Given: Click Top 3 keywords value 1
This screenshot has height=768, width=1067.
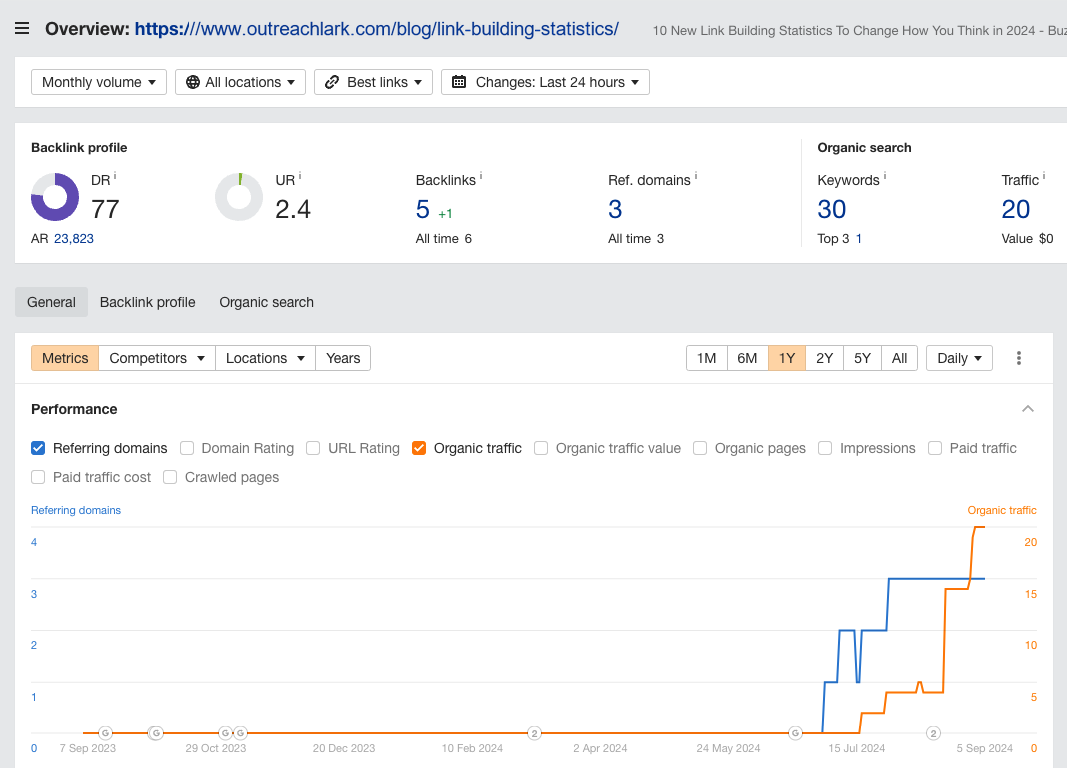Looking at the screenshot, I should [x=859, y=239].
